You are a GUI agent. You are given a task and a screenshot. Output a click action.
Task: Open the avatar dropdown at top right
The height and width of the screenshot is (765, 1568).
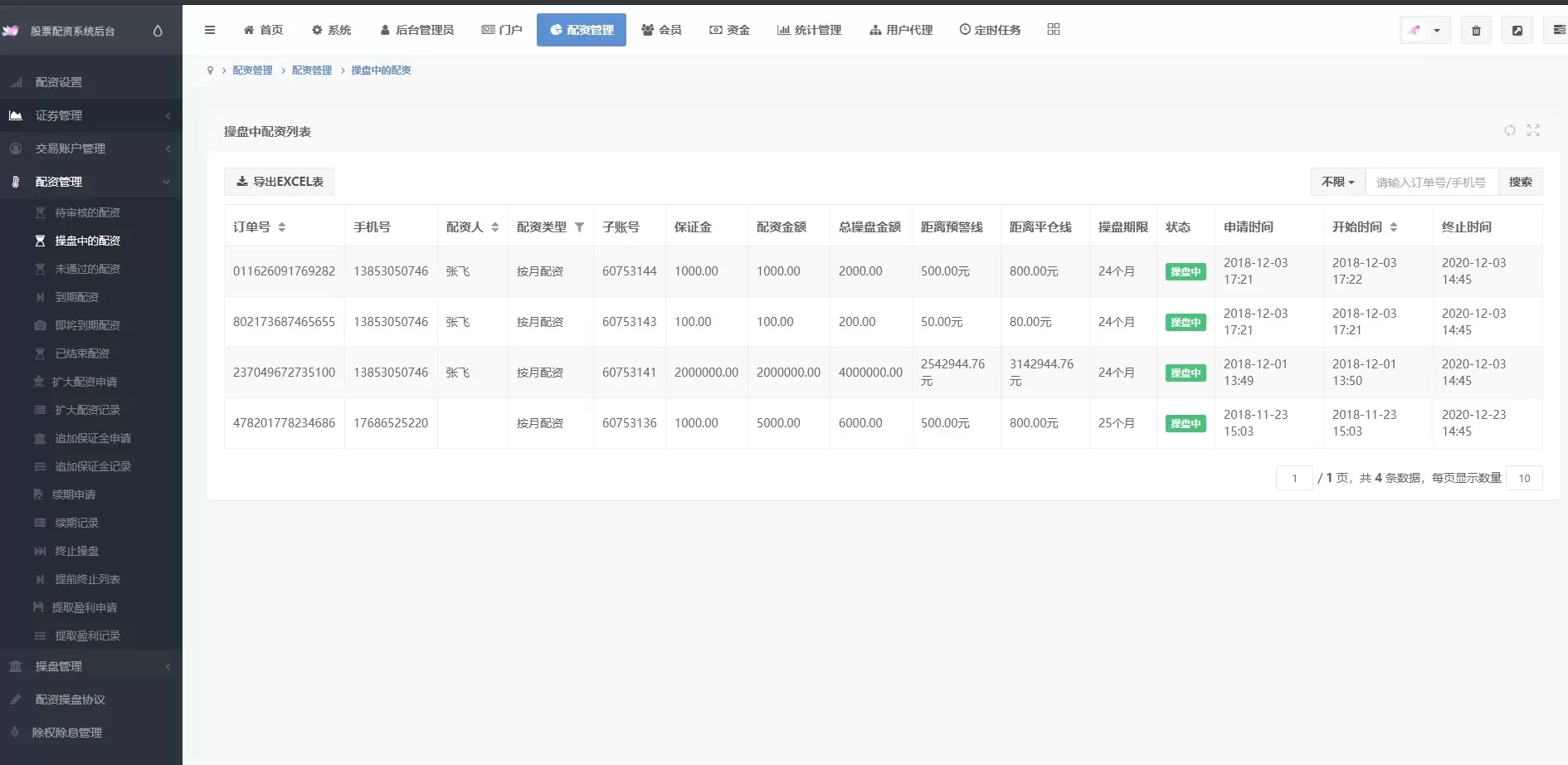[1424, 30]
